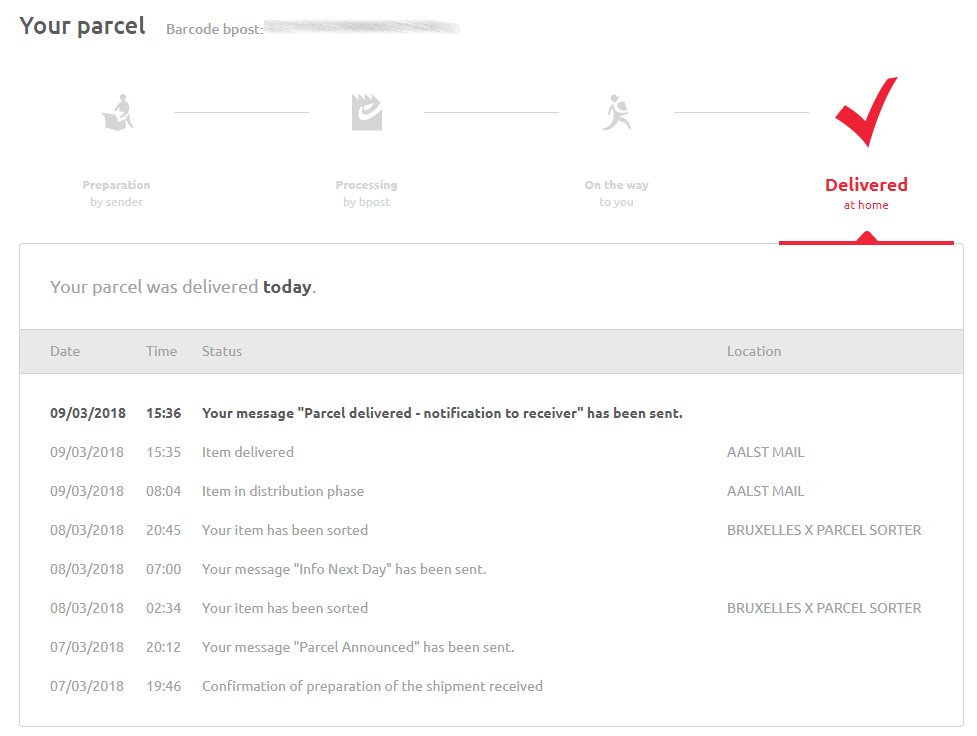The width and height of the screenshot is (977, 736).
Task: Click AALST MAIL location for distribution phase
Action: coord(766,491)
